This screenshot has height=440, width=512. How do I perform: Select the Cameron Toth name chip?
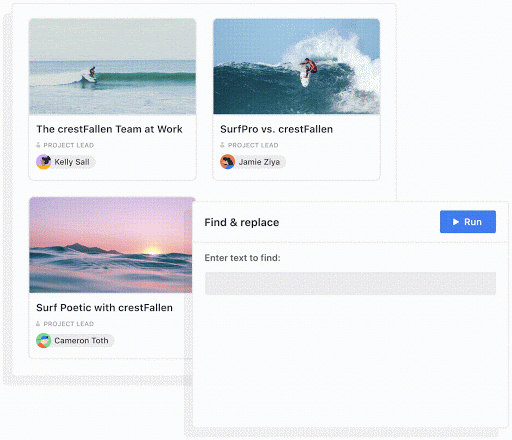coord(75,341)
